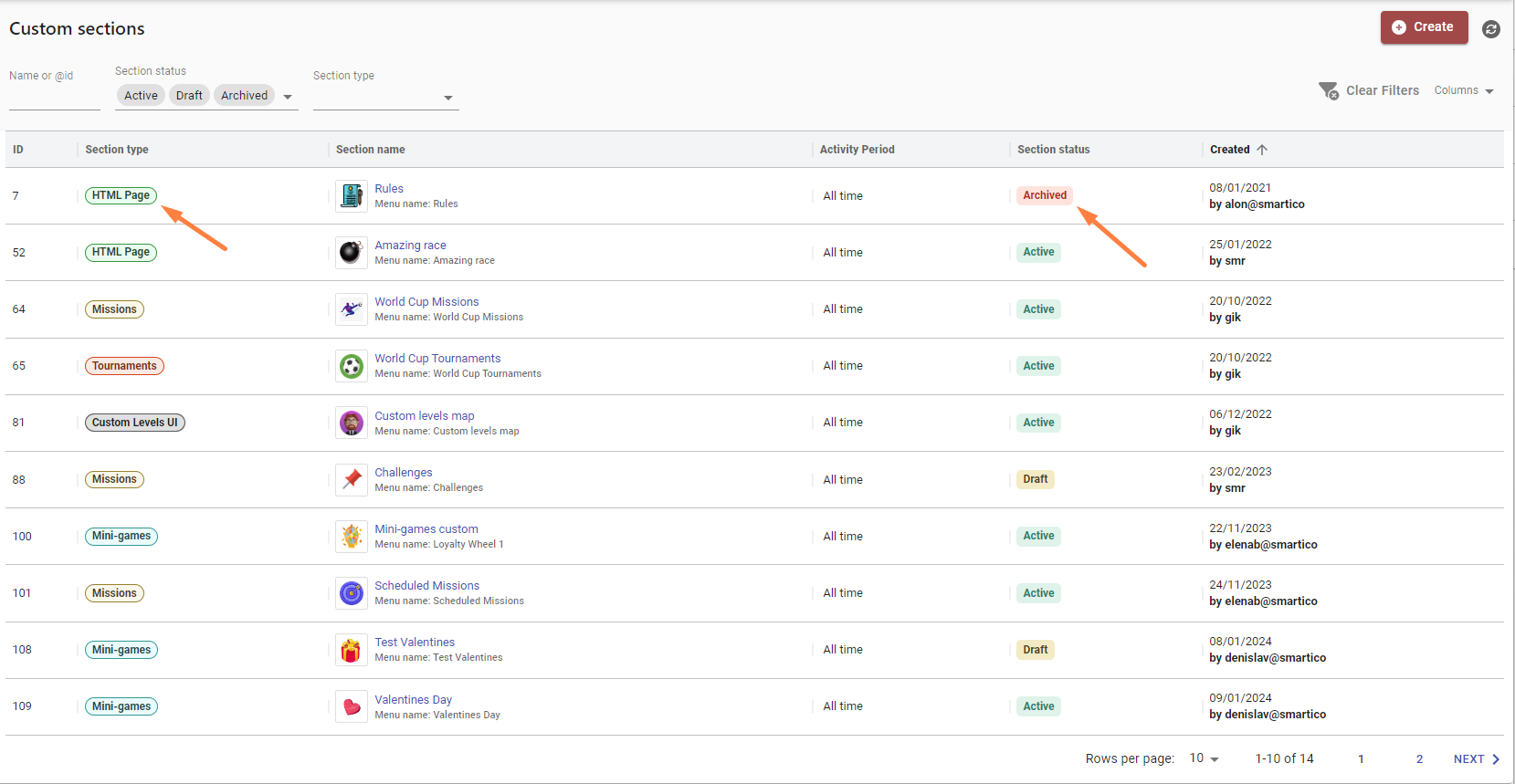
Task: Click the Scheduled Missions target icon
Action: 352,593
